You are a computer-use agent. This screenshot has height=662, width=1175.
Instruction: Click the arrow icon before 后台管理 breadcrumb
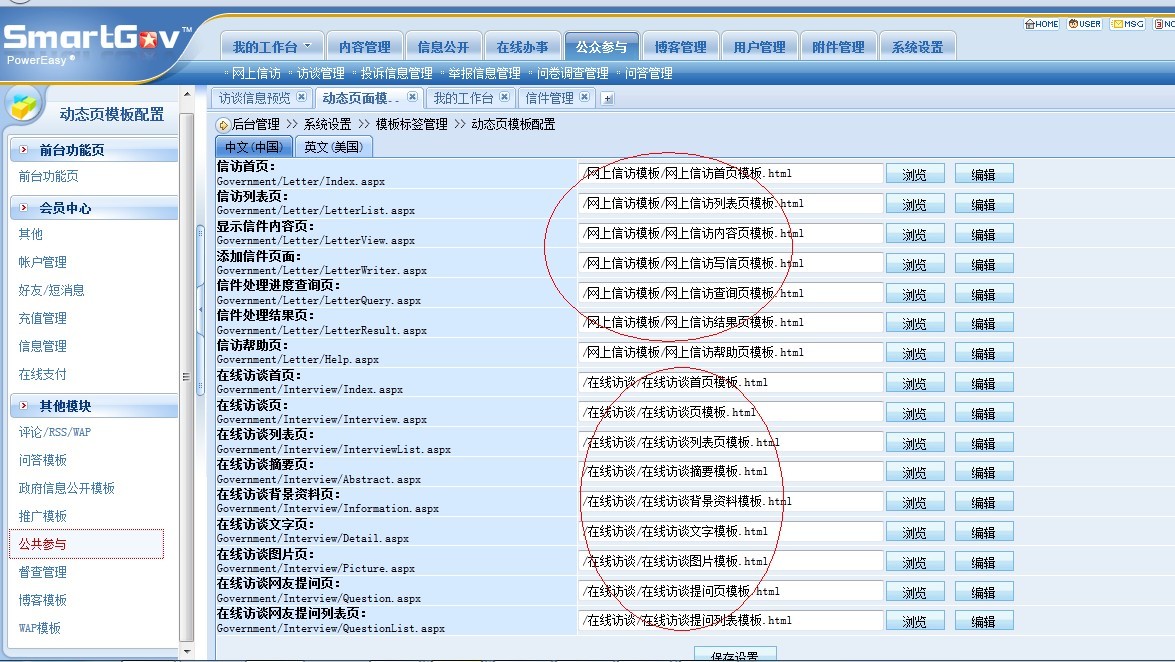[223, 125]
